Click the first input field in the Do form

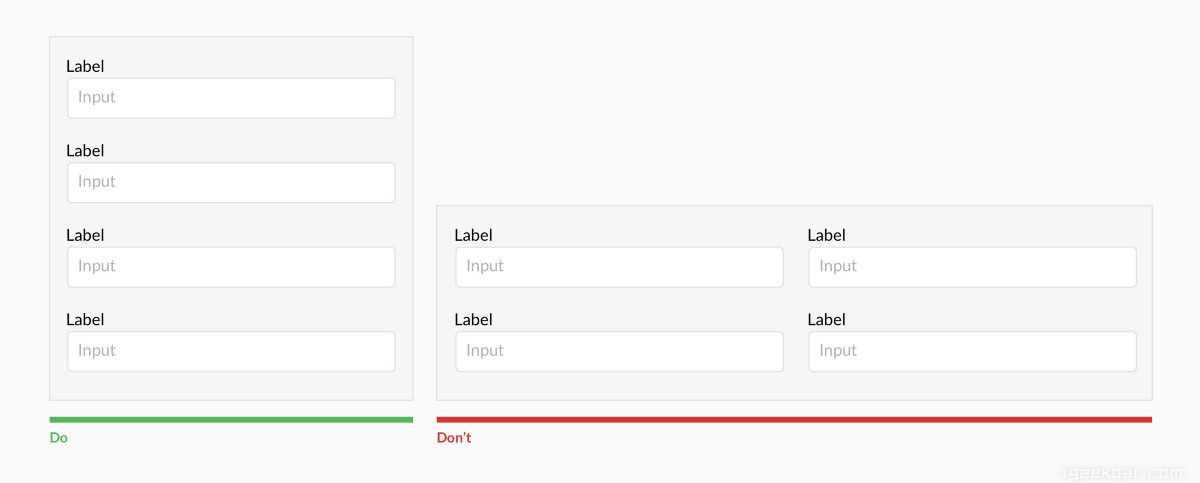(231, 98)
